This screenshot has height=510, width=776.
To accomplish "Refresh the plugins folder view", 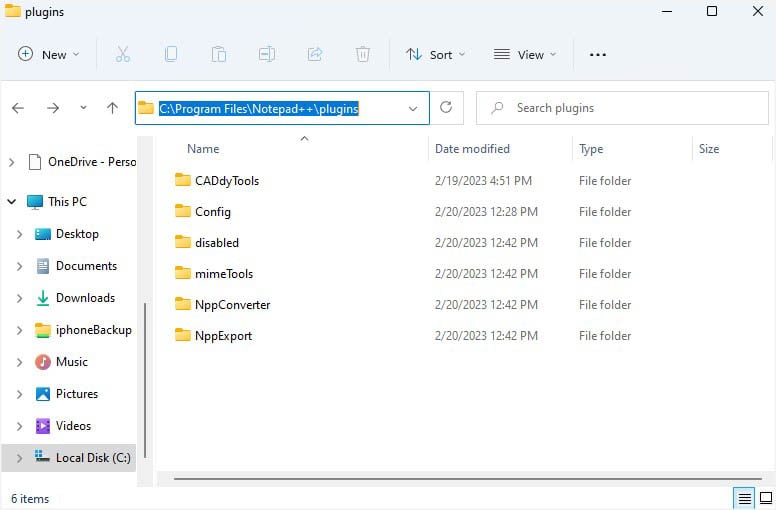I will click(446, 107).
